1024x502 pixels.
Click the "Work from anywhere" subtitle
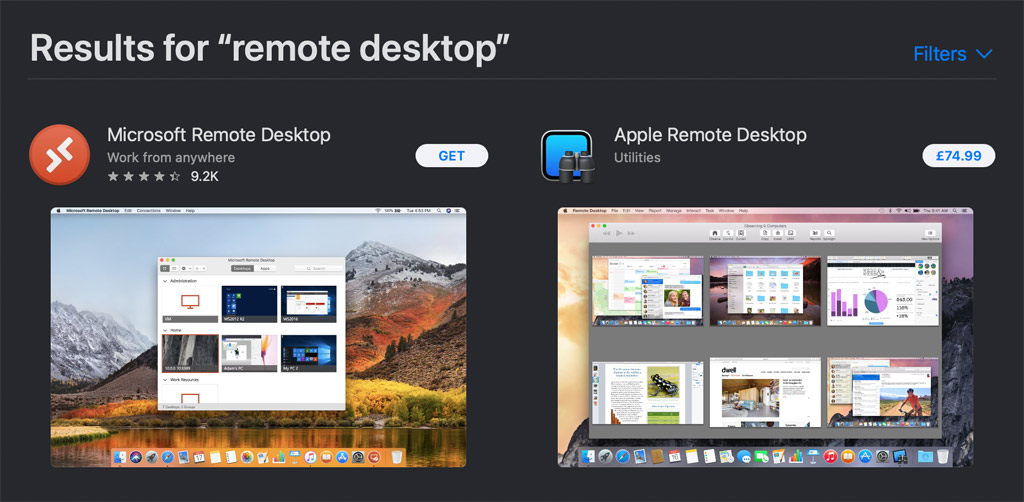pyautogui.click(x=171, y=157)
